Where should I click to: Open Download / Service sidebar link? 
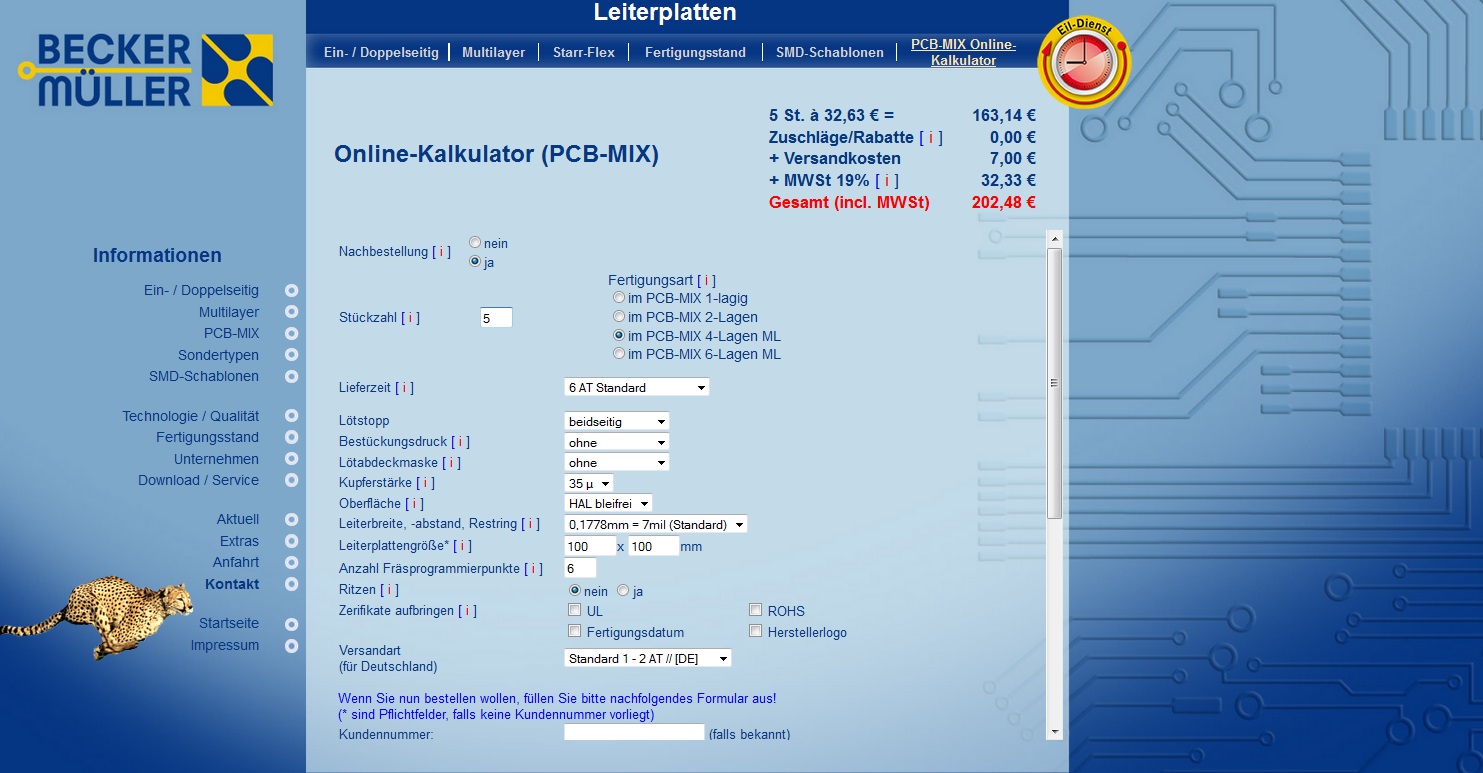tap(198, 480)
